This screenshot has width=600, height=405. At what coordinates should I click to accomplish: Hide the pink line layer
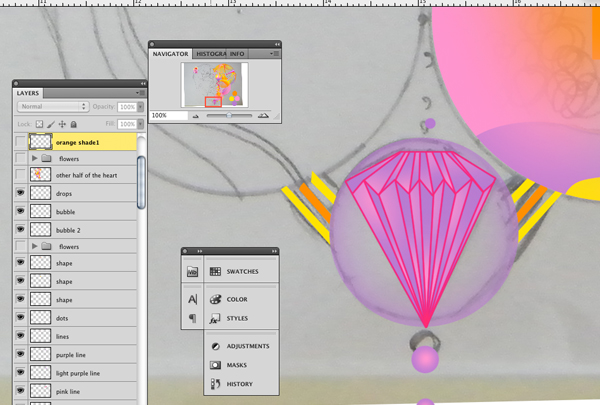click(21, 390)
